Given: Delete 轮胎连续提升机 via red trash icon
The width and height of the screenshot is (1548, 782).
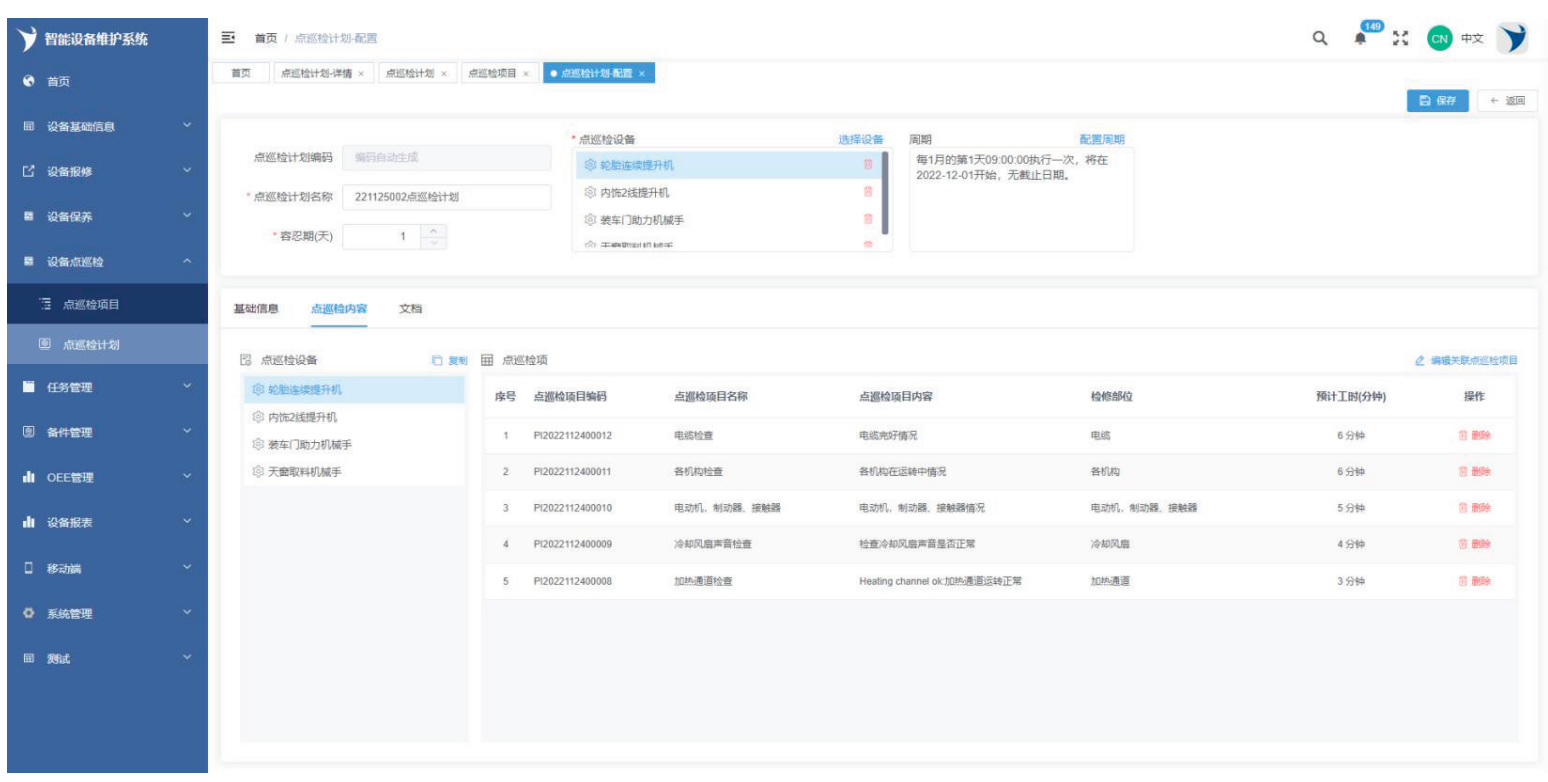Looking at the screenshot, I should coord(868,165).
